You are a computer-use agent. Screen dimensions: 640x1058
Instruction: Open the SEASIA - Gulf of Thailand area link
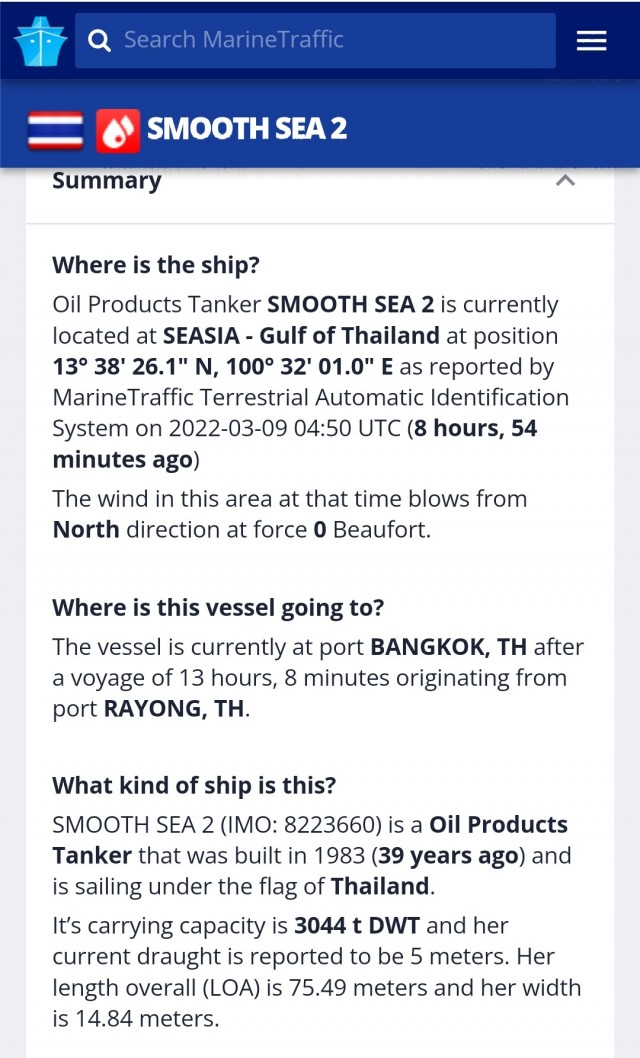pyautogui.click(x=301, y=335)
